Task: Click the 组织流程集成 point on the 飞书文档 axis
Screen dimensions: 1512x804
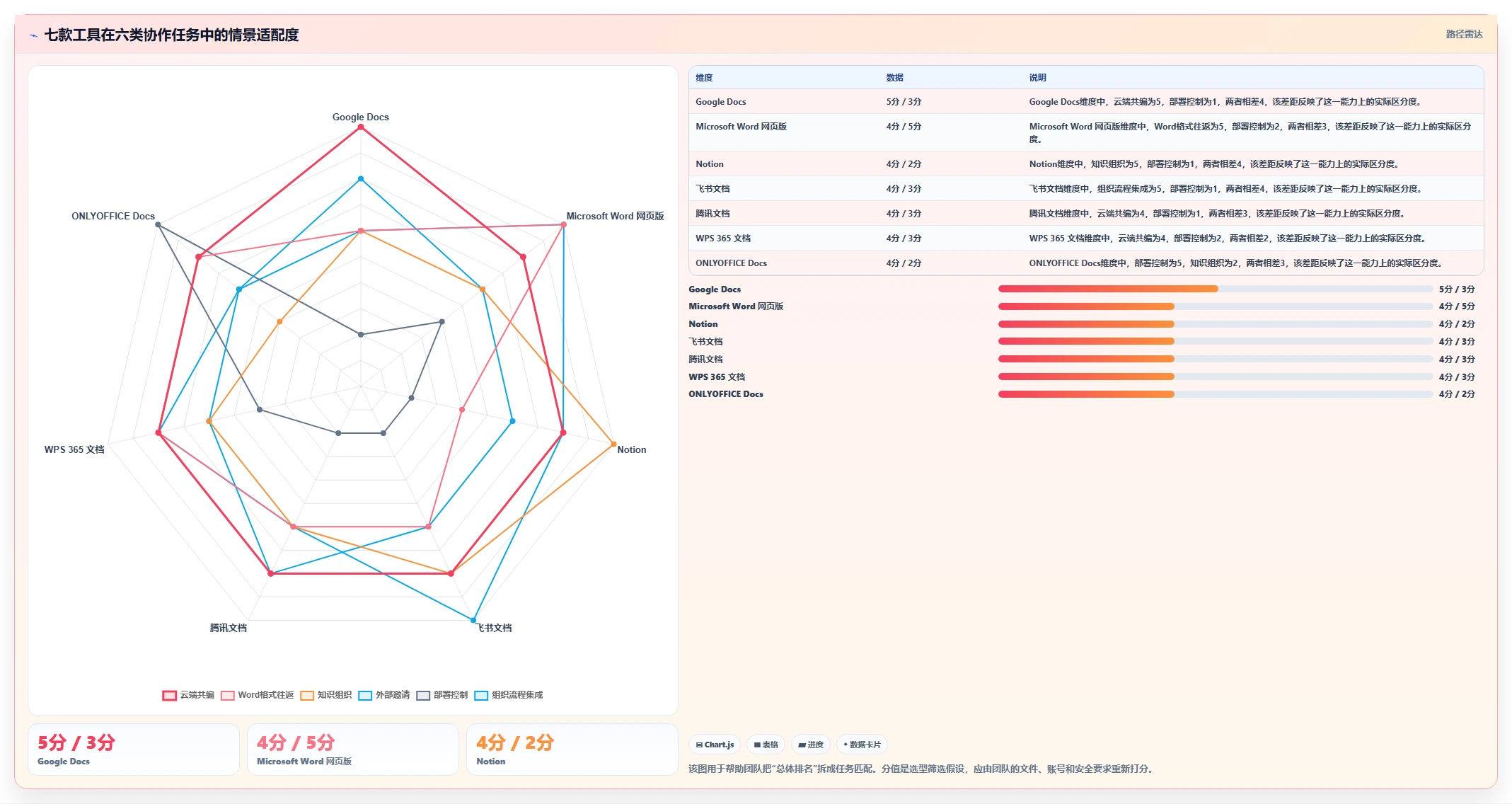Action: (473, 620)
